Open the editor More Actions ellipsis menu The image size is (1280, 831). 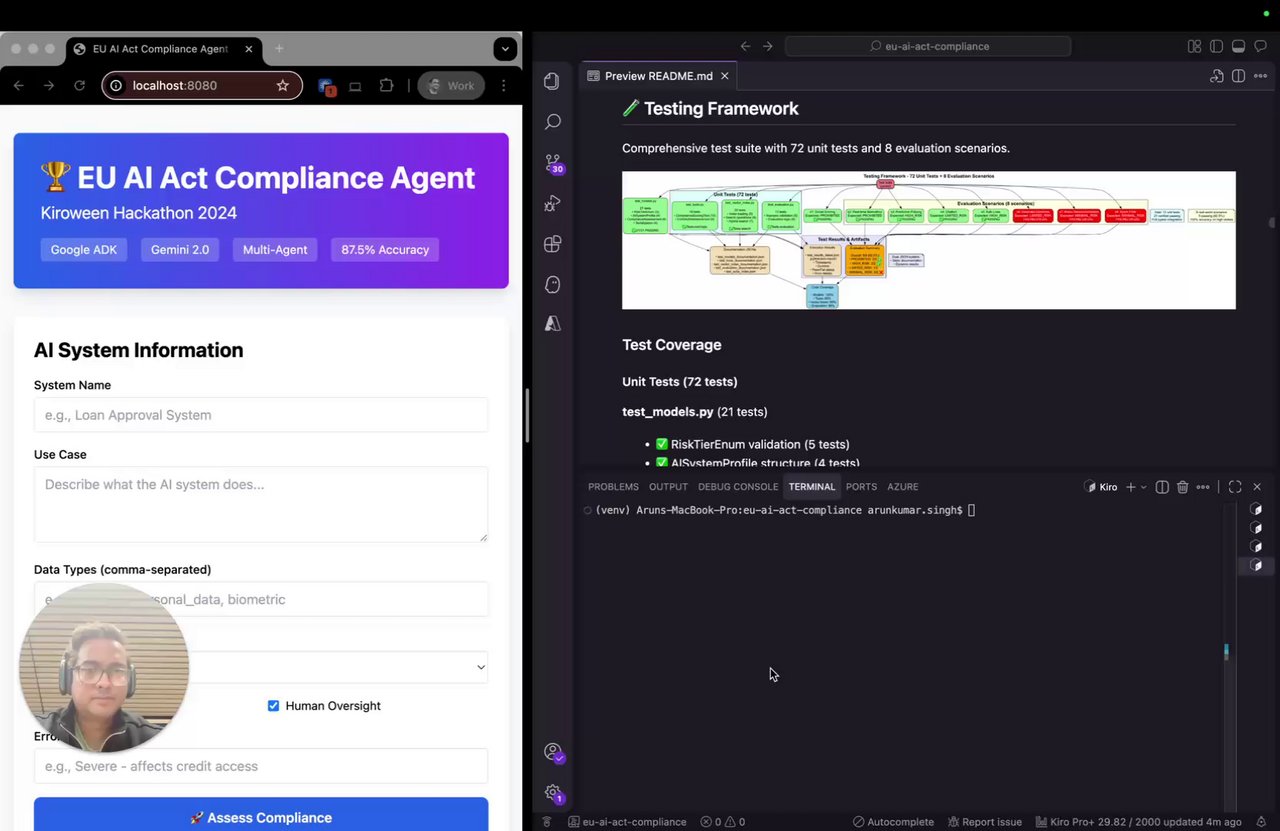pyautogui.click(x=1259, y=76)
